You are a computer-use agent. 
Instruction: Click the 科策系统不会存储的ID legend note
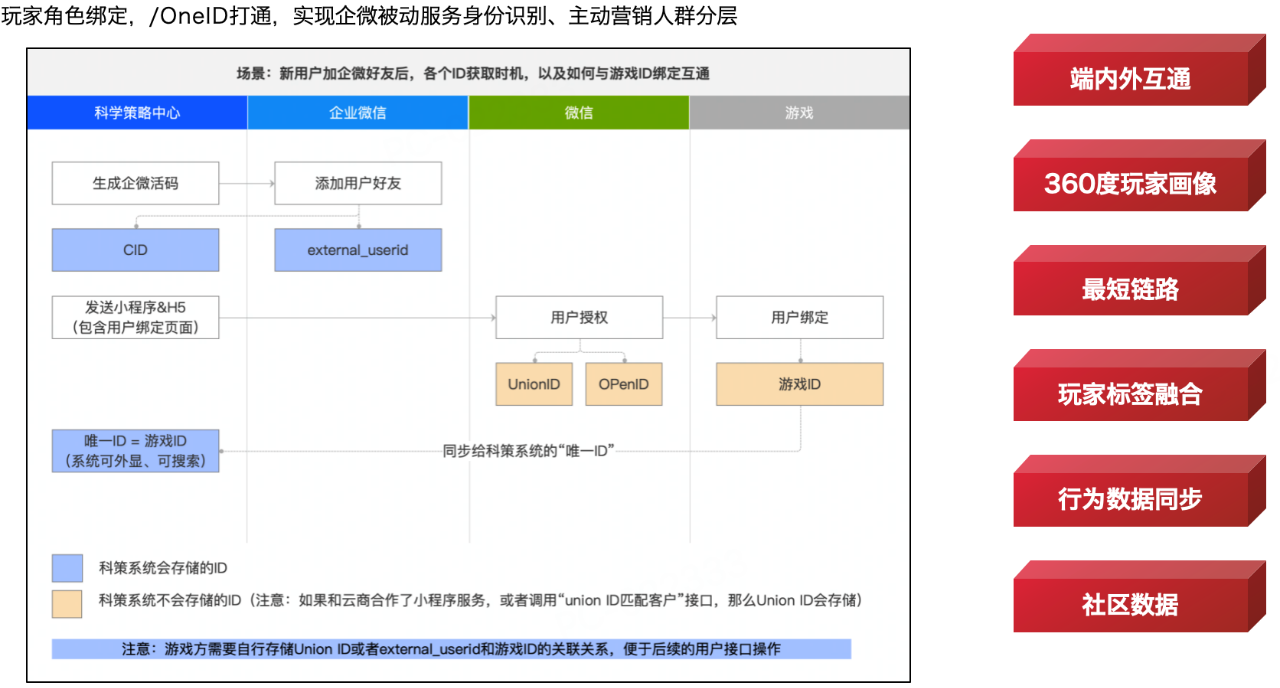[x=480, y=601]
